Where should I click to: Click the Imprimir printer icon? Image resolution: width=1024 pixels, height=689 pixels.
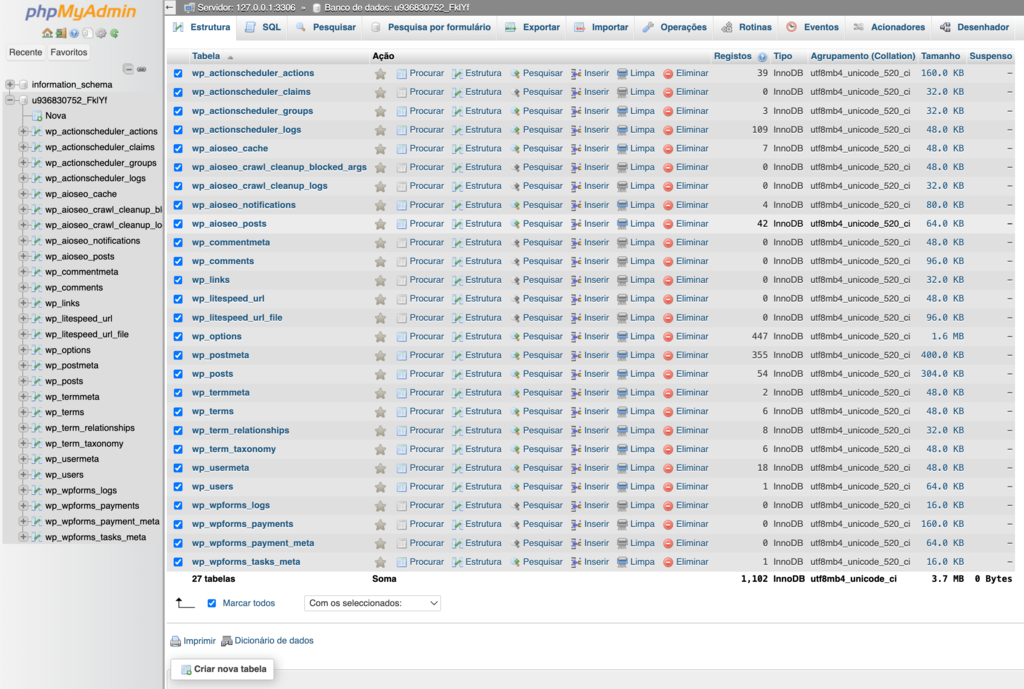175,641
